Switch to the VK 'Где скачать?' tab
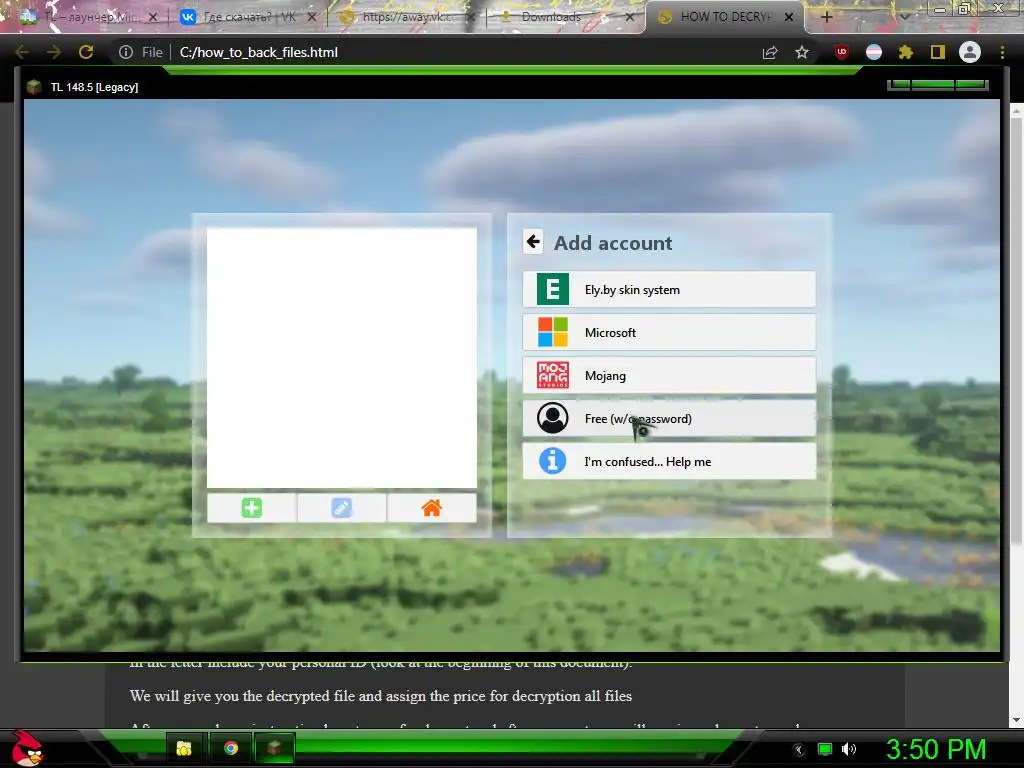This screenshot has width=1024, height=768. [x=248, y=17]
